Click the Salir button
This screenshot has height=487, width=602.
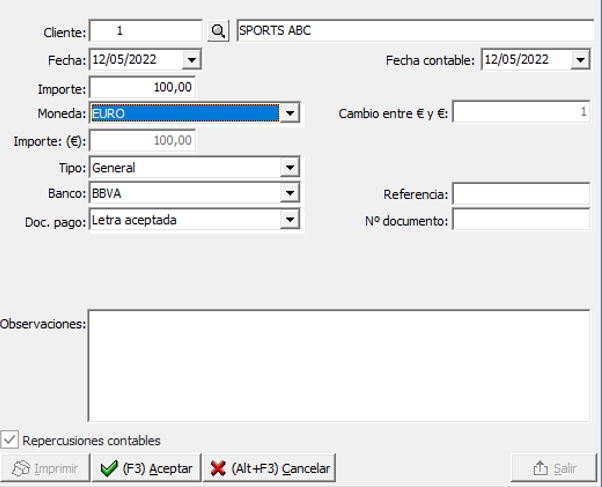coord(554,468)
